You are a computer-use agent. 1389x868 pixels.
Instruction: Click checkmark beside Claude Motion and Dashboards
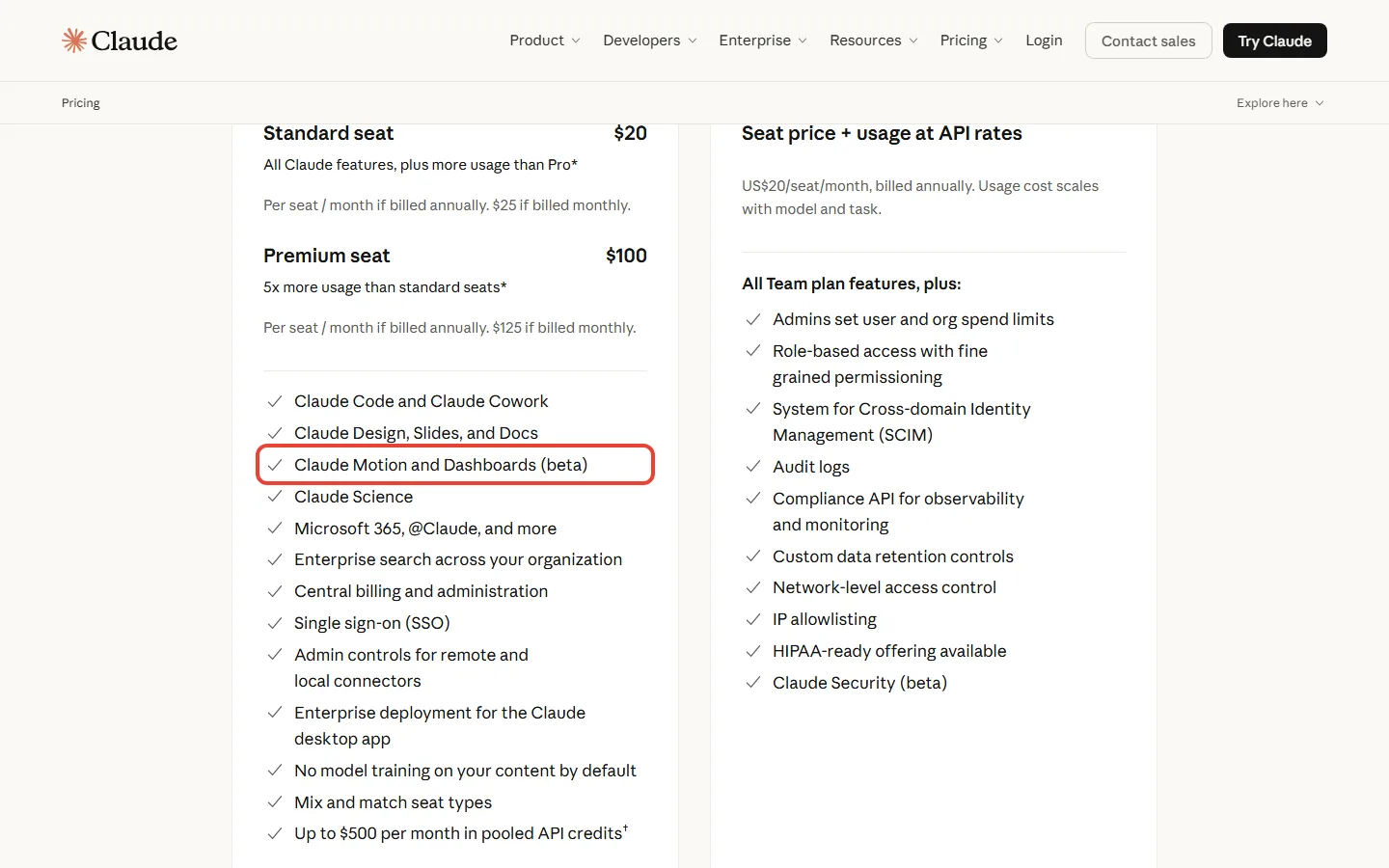tap(275, 465)
